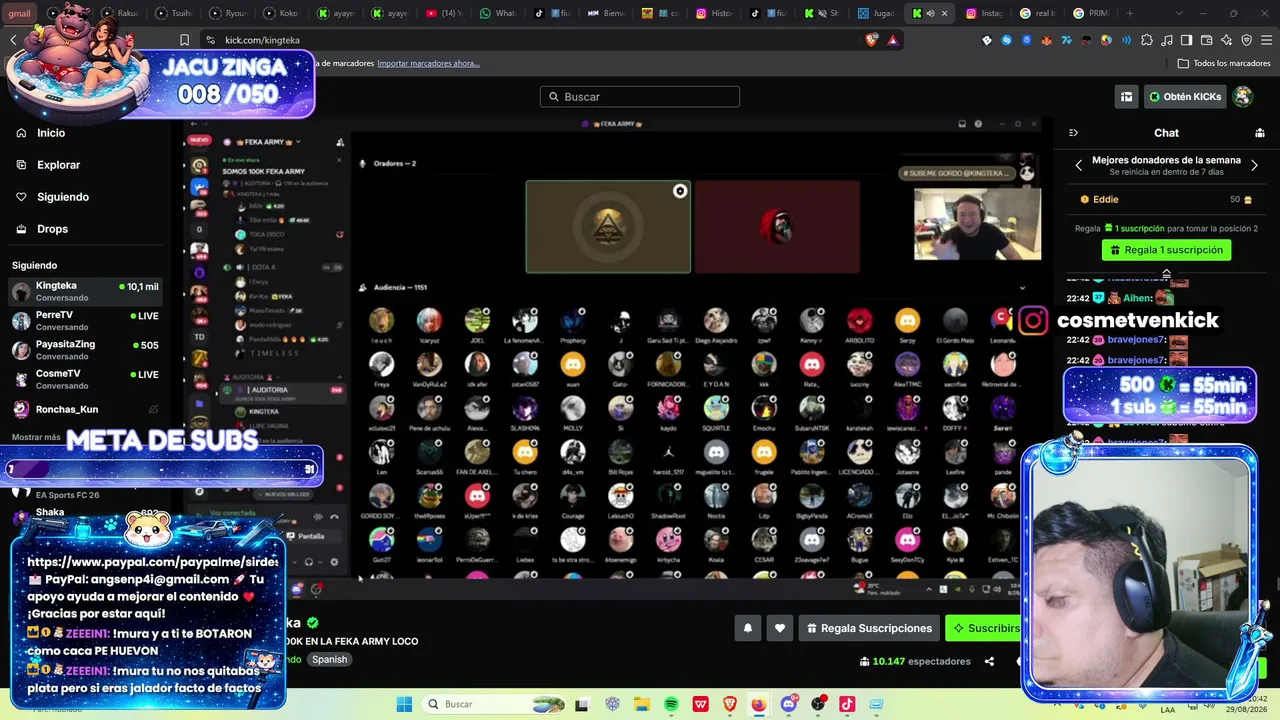Image resolution: width=1280 pixels, height=720 pixels.
Task: Switch to the WhatsApp tab
Action: pos(498,13)
